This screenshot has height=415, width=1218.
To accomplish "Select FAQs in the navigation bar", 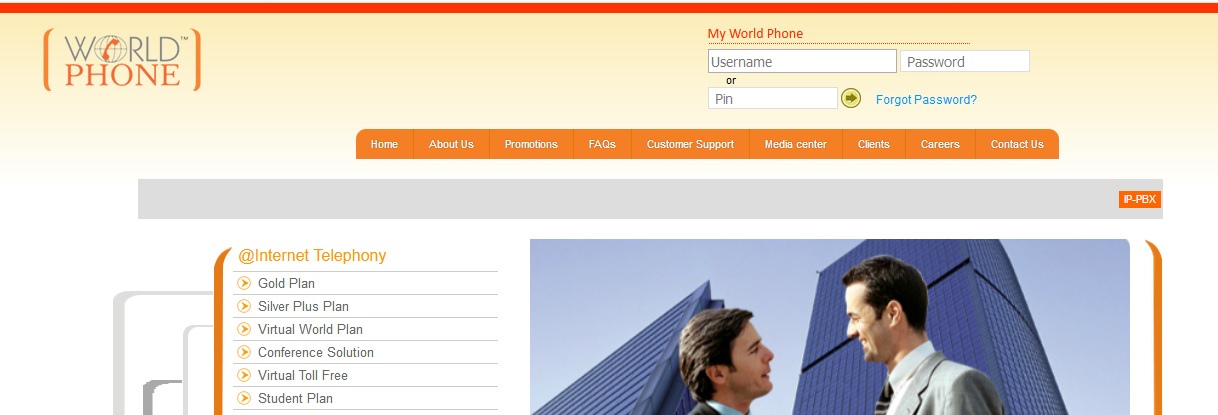I will click(602, 144).
